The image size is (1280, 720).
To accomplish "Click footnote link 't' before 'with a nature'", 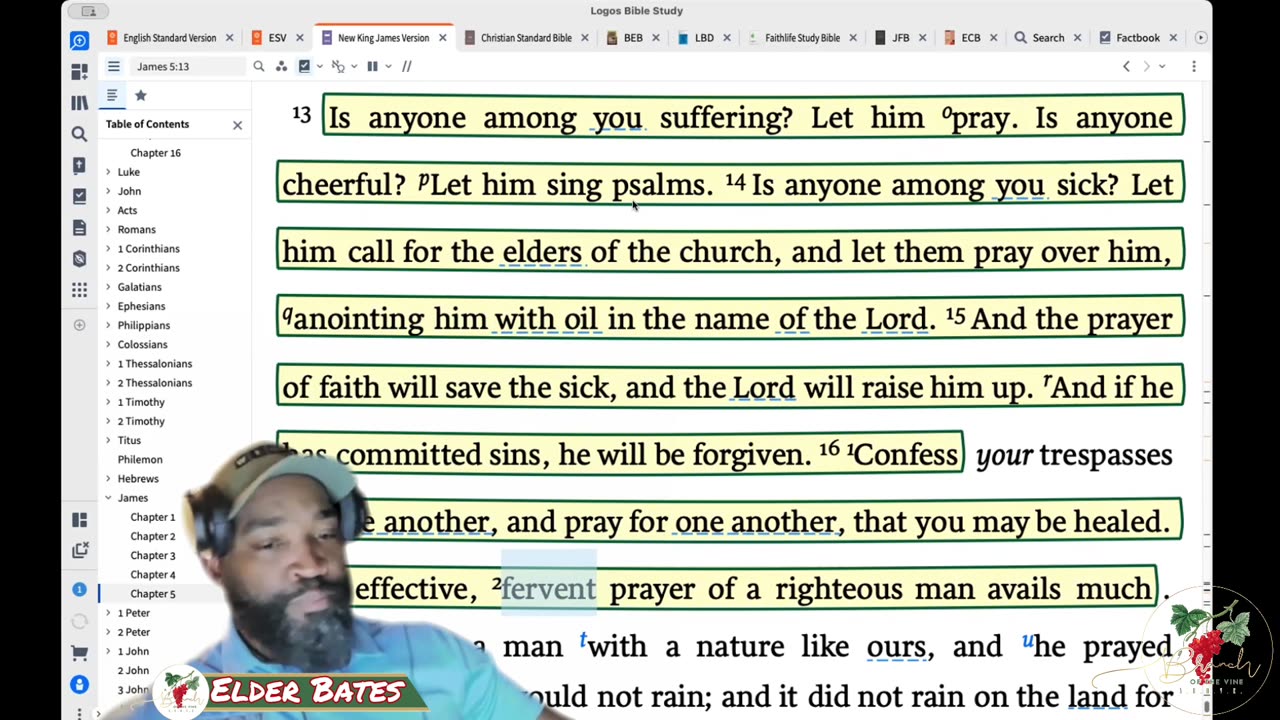I will (583, 640).
